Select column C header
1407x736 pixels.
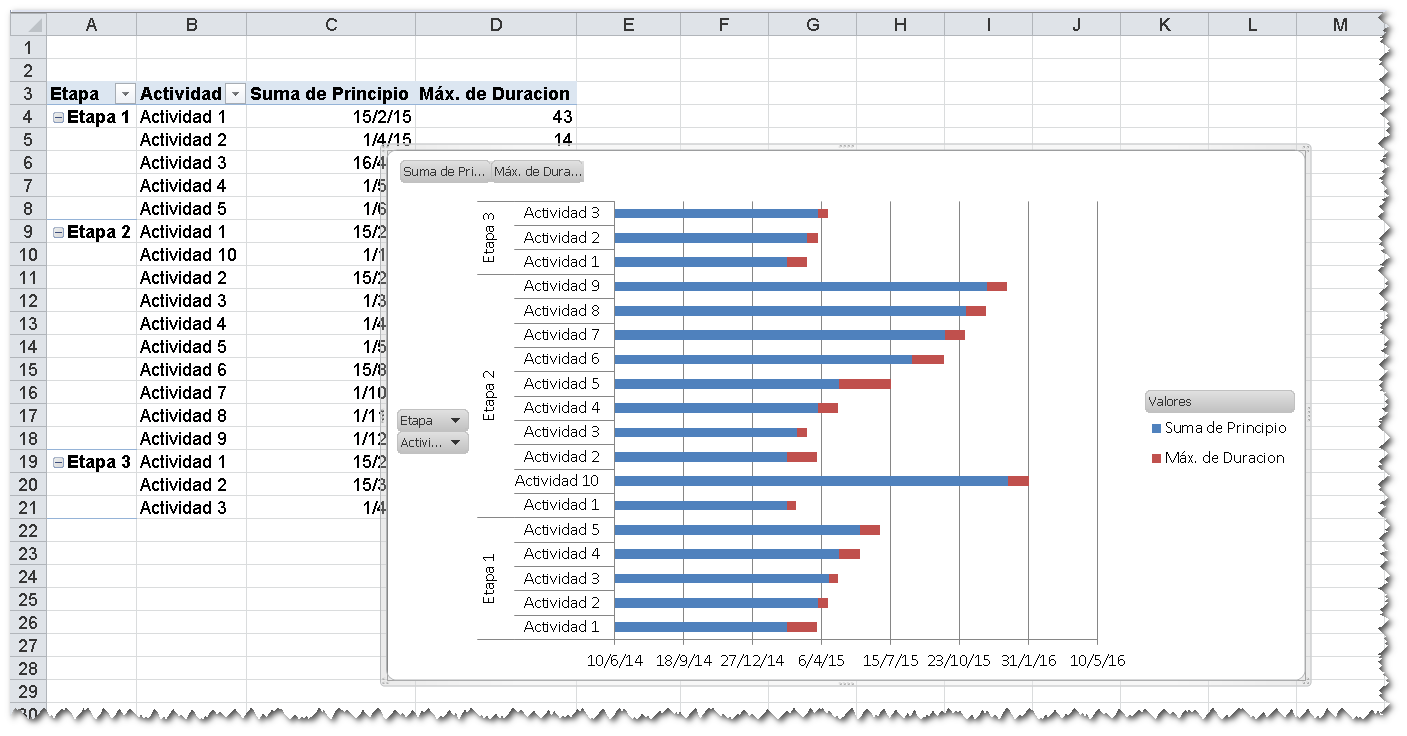pos(331,25)
